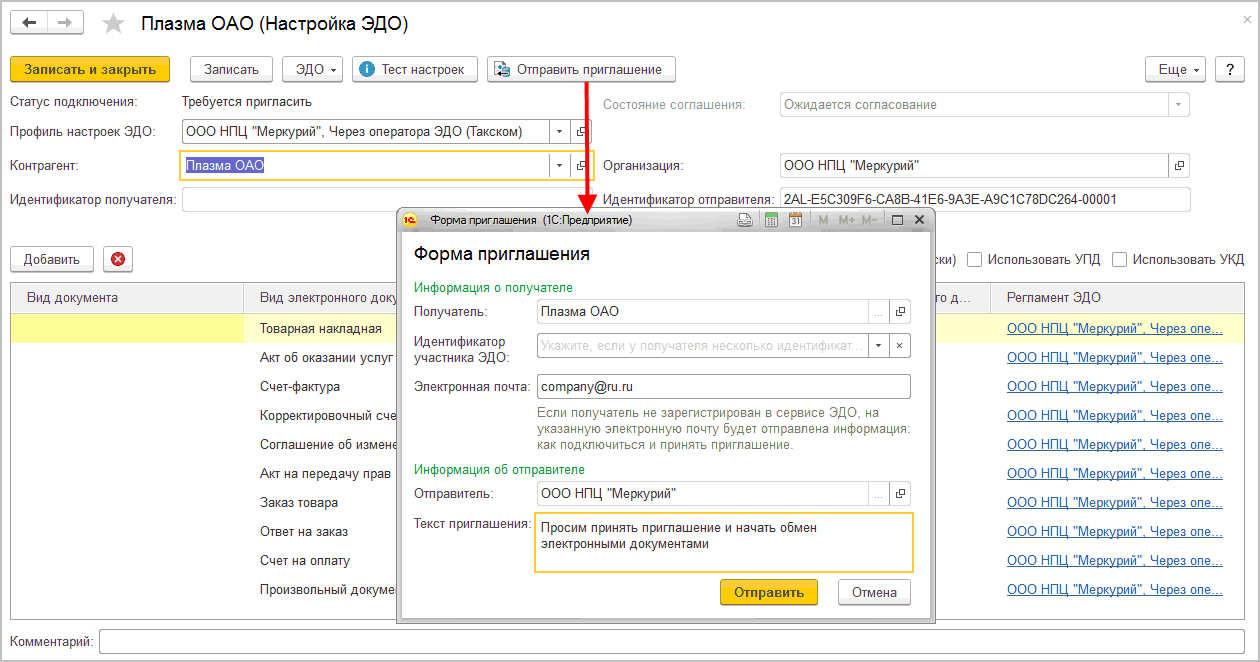Expand the Состояние соглашения dropdown
This screenshot has height=662, width=1260.
click(1180, 104)
